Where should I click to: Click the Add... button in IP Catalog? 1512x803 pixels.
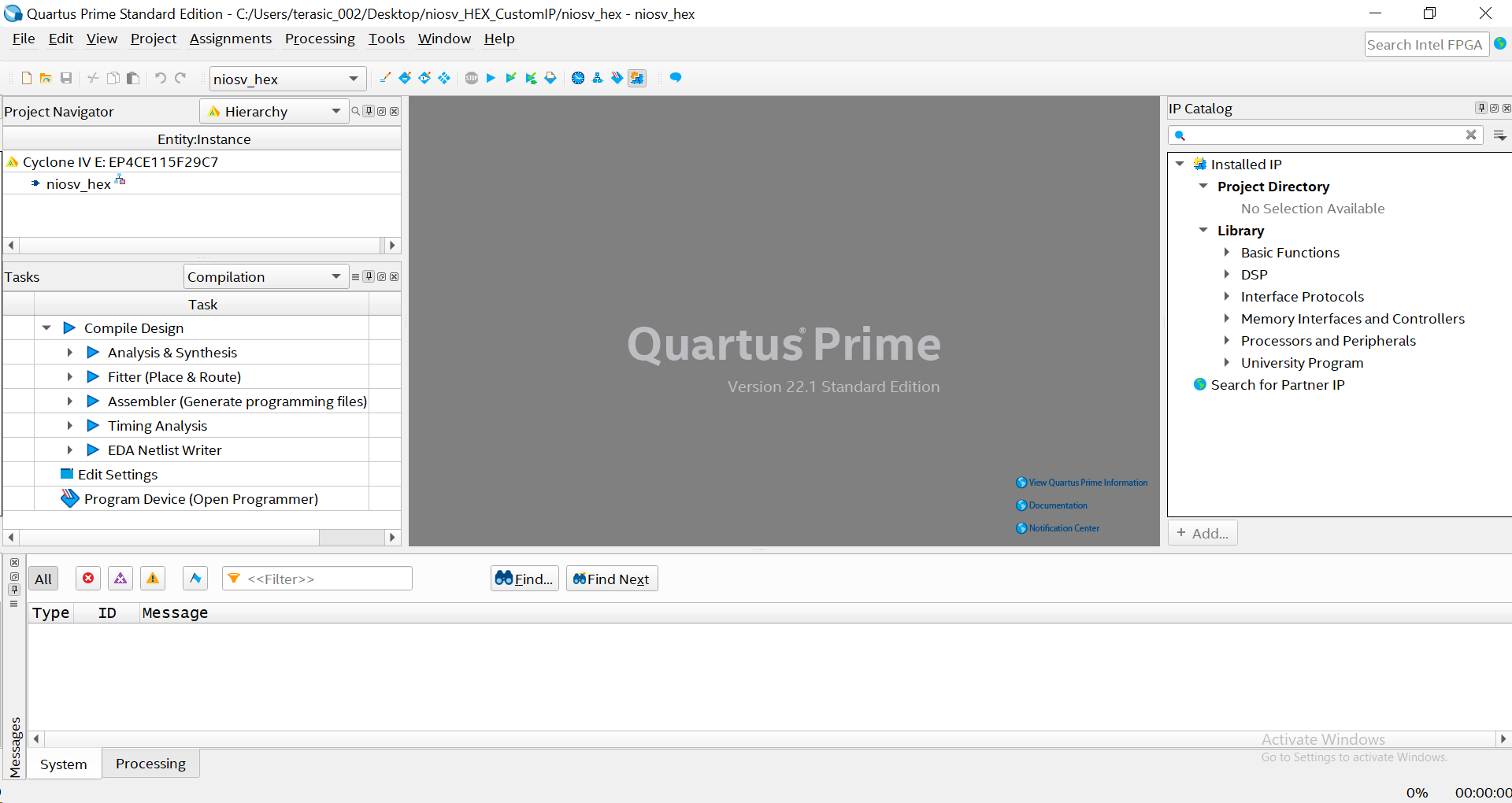[x=1203, y=533]
